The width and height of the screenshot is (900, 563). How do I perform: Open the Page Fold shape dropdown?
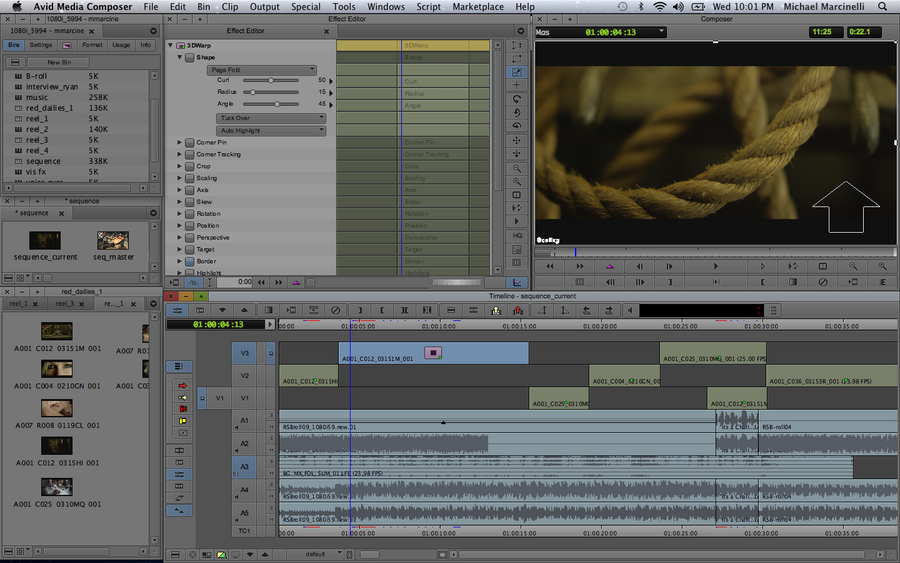(x=262, y=70)
